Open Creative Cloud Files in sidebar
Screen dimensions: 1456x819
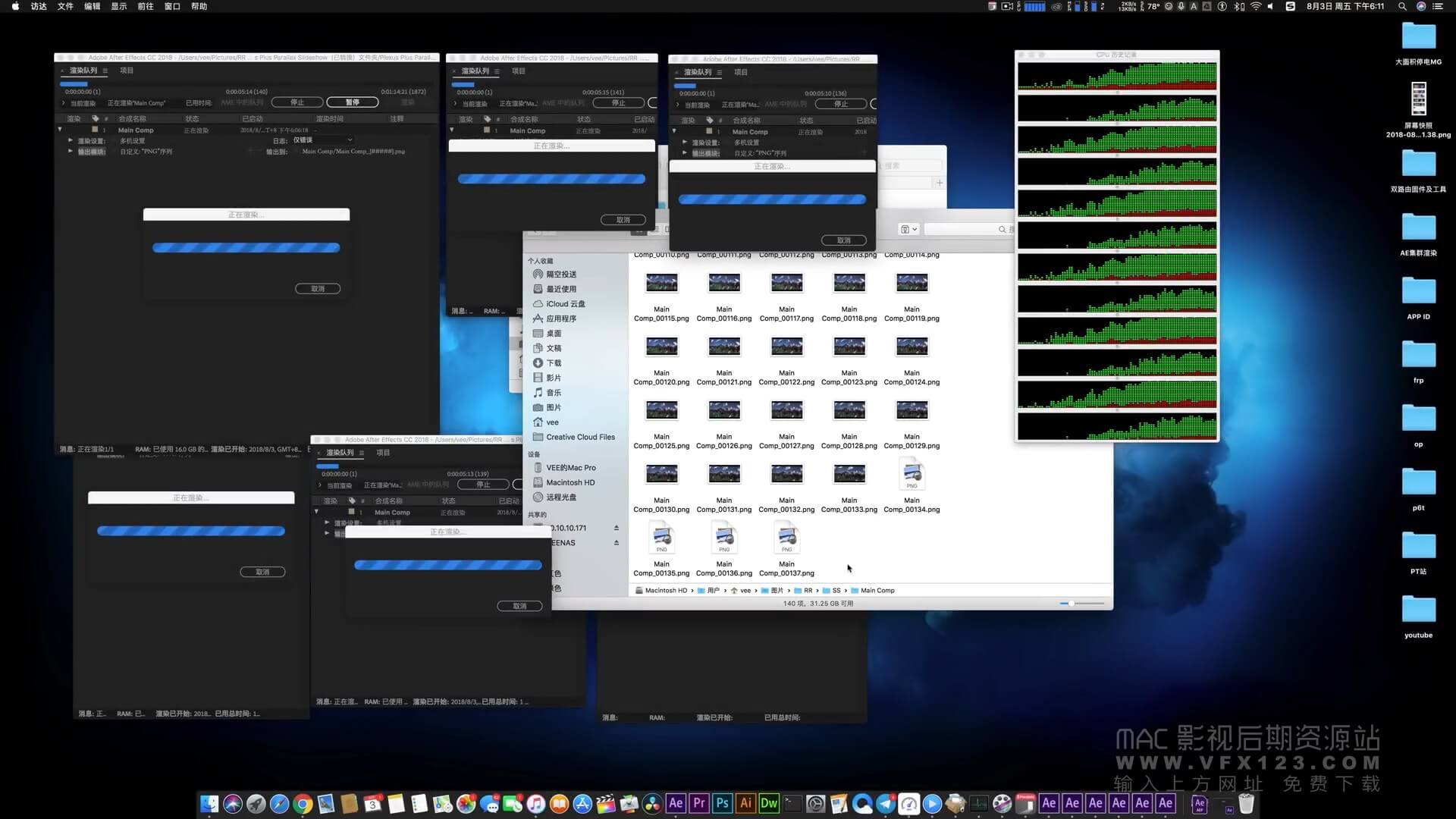[574, 438]
